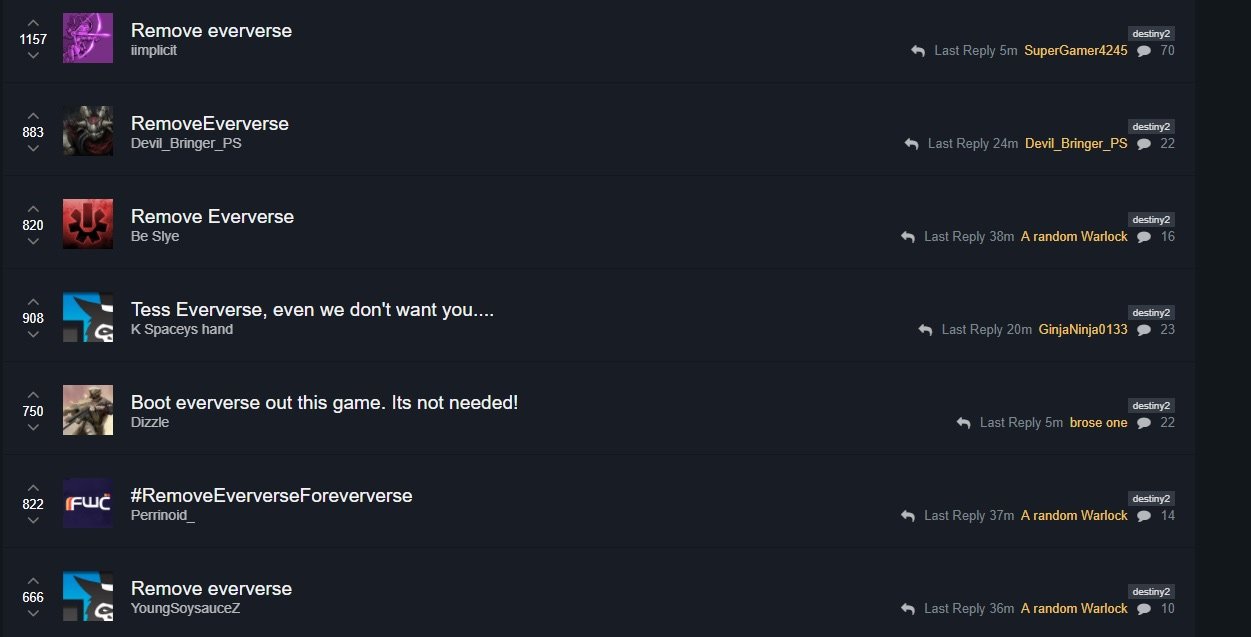1251x637 pixels.
Task: Visit GinjaNinja0133's profile link
Action: (1083, 330)
